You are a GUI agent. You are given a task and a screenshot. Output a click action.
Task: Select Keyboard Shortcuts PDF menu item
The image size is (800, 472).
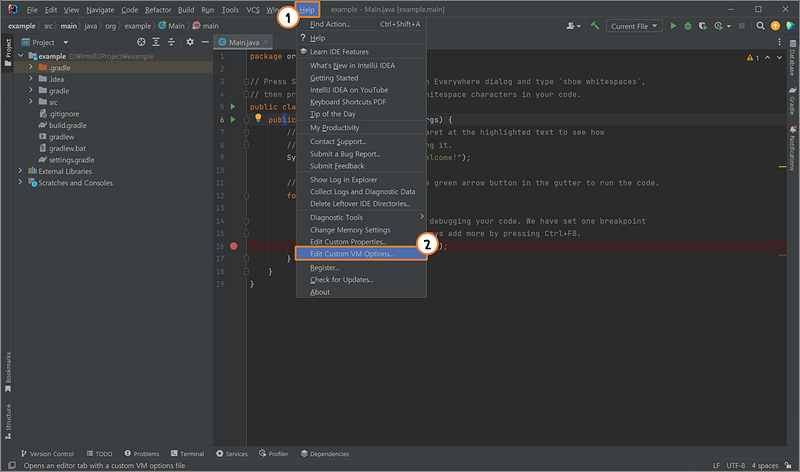coord(361,102)
